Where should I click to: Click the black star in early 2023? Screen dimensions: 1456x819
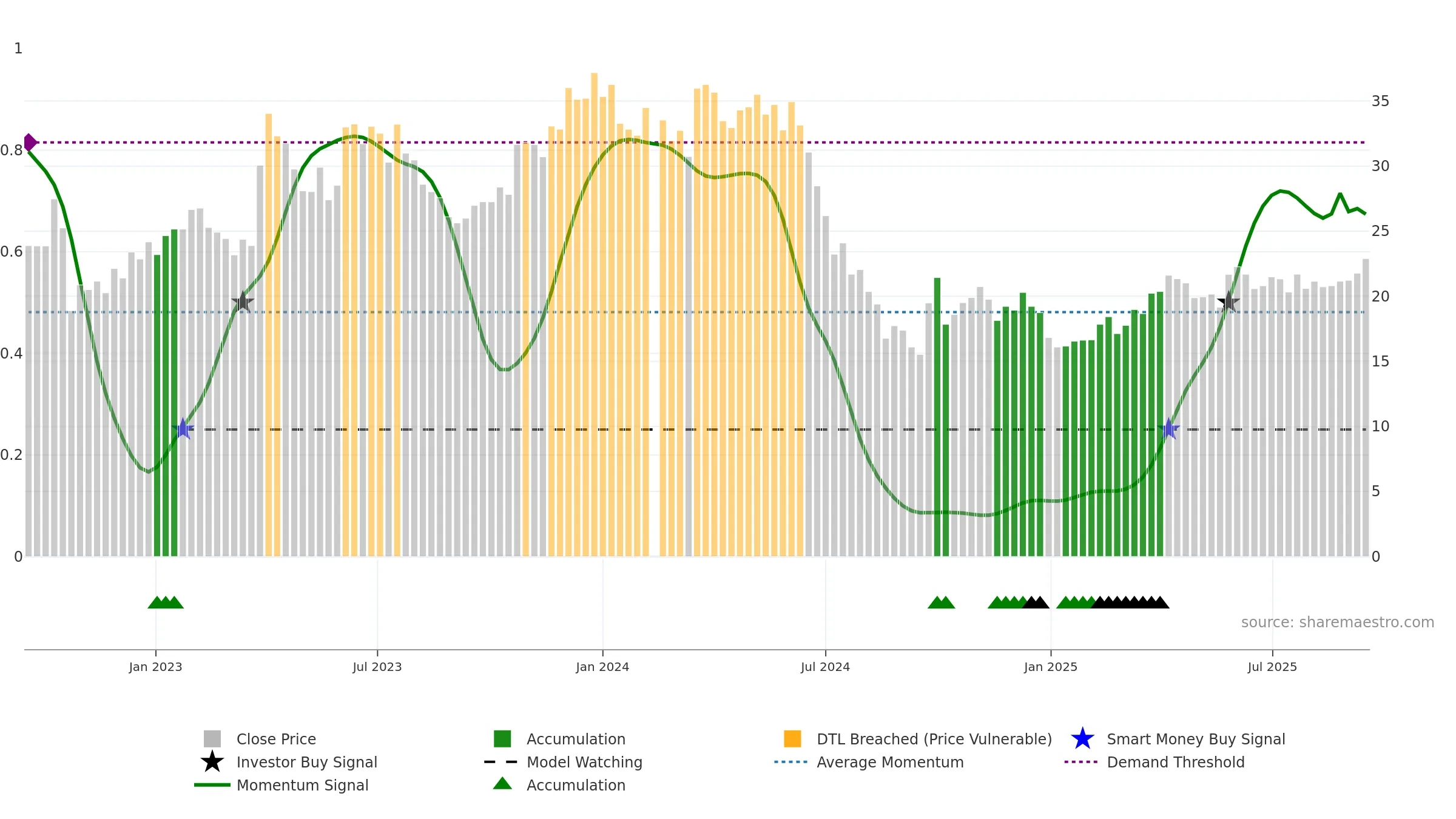tap(243, 302)
